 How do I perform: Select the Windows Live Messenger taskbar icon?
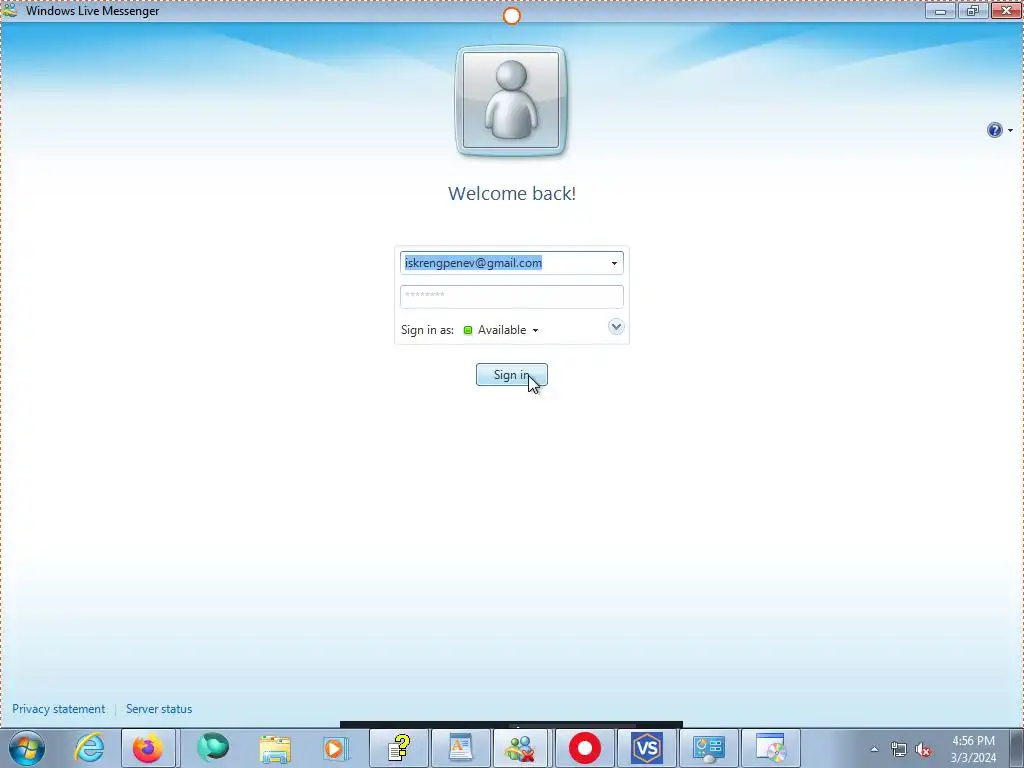pyautogui.click(x=522, y=748)
